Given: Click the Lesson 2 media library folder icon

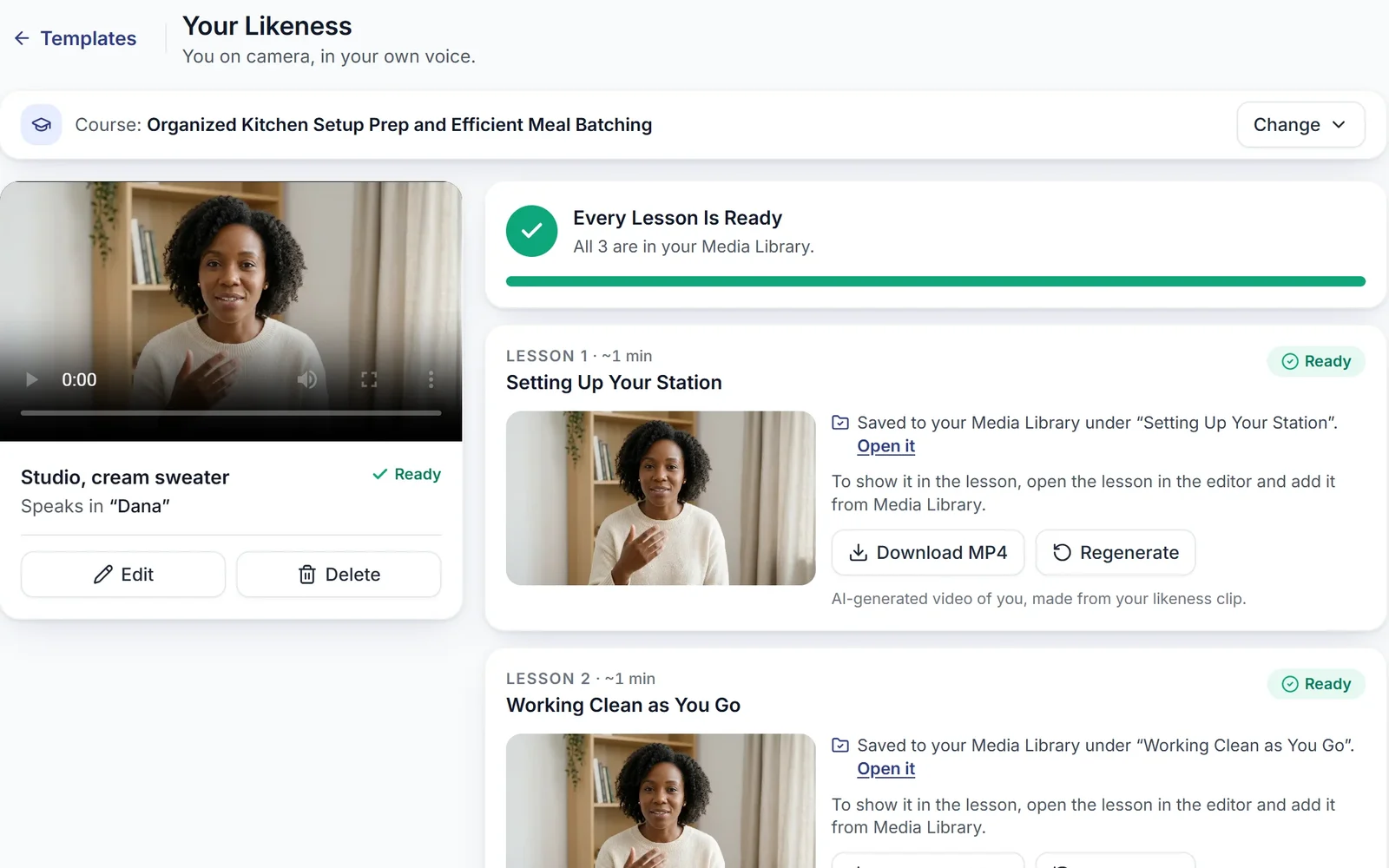Looking at the screenshot, I should click(x=840, y=746).
